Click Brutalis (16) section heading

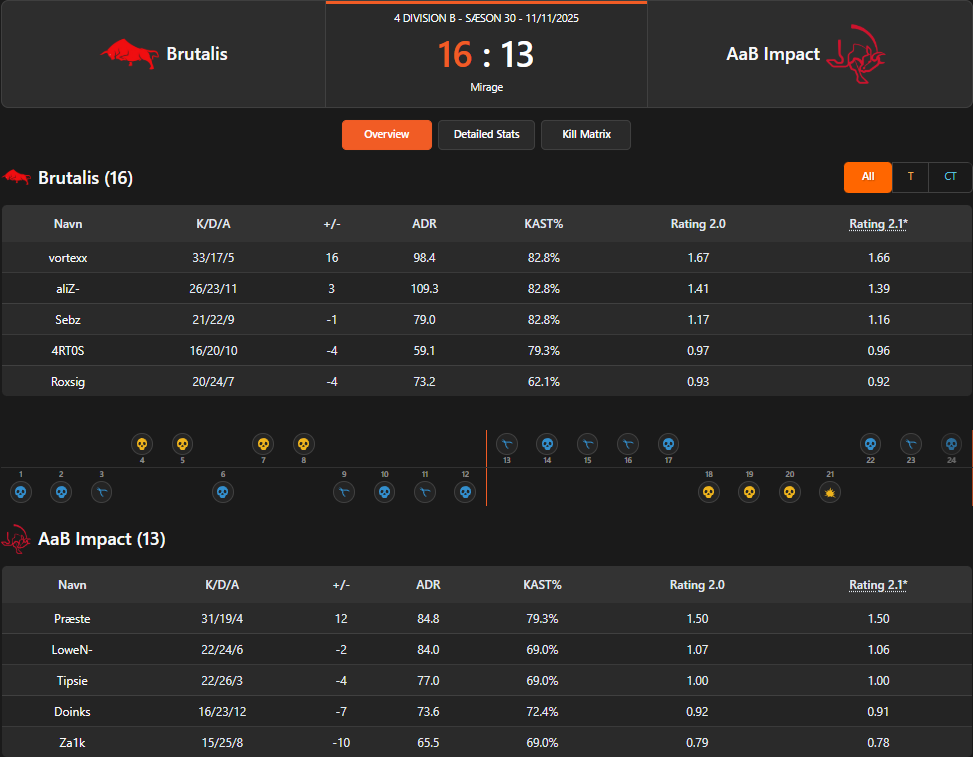point(85,178)
